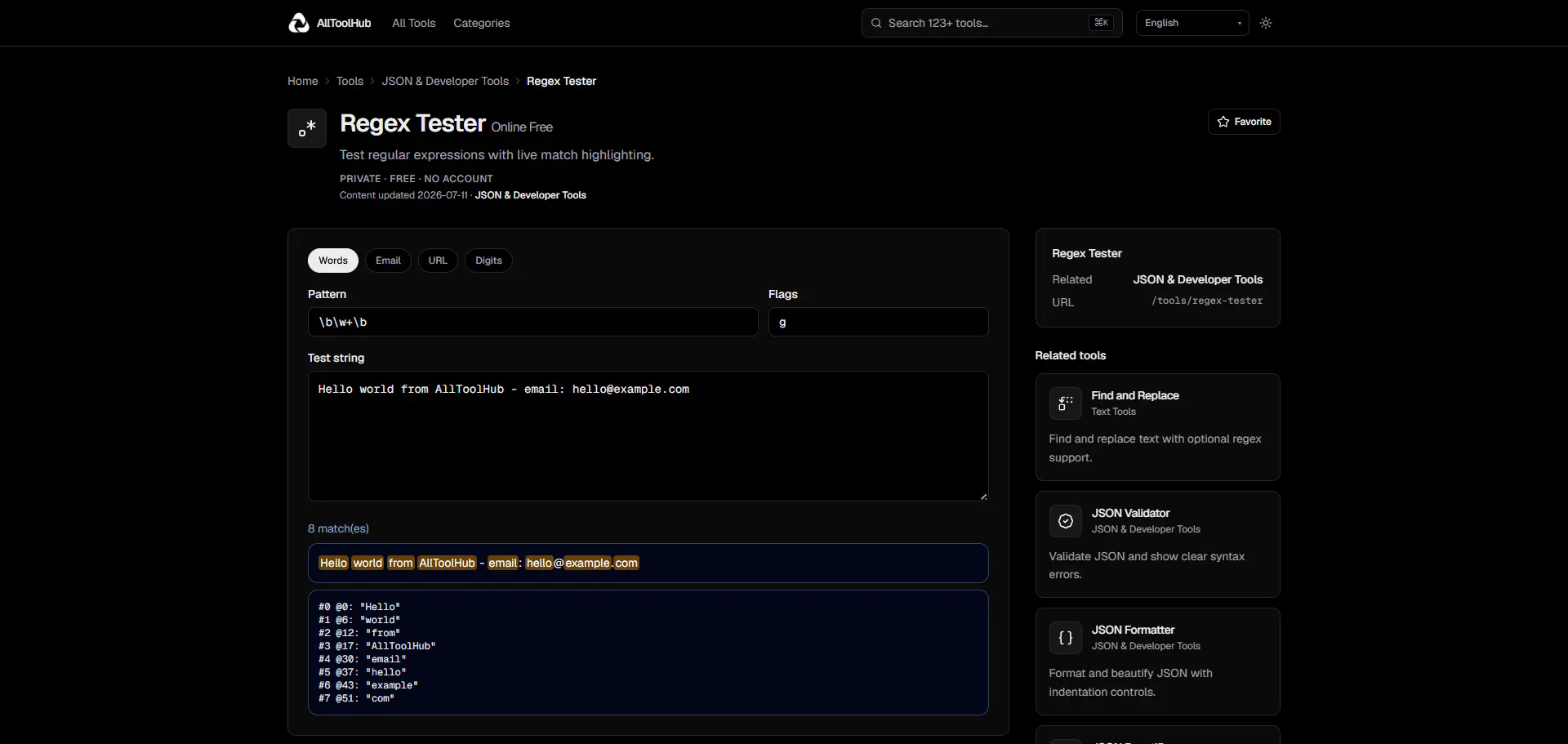This screenshot has width=1568, height=744.
Task: Click the highlighted 'AllToolHub' match
Action: click(447, 563)
